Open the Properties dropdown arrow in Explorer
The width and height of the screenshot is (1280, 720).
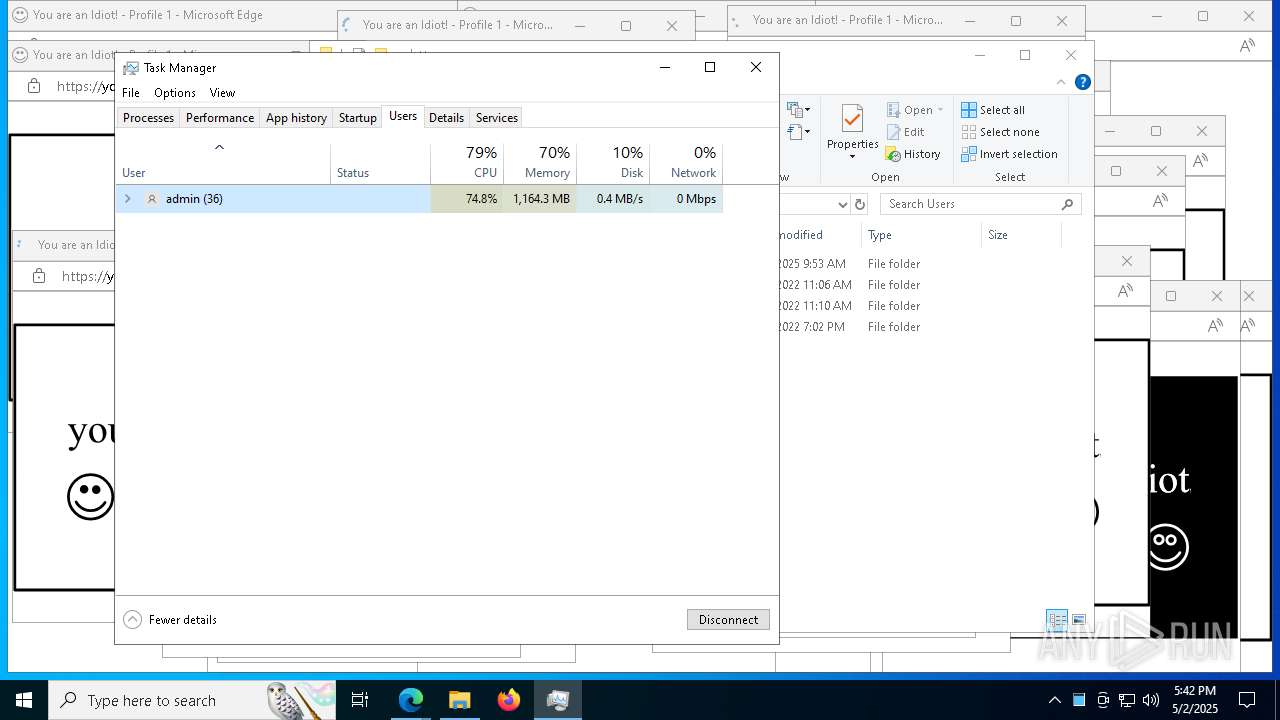852,157
